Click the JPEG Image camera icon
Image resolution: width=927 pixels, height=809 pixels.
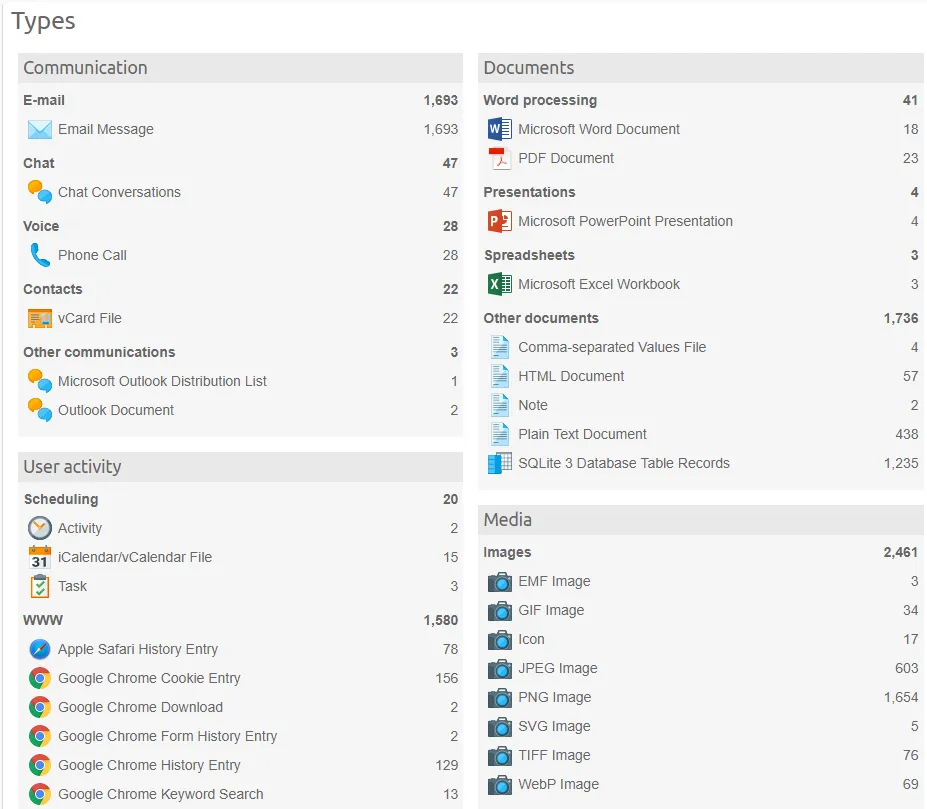(x=500, y=668)
